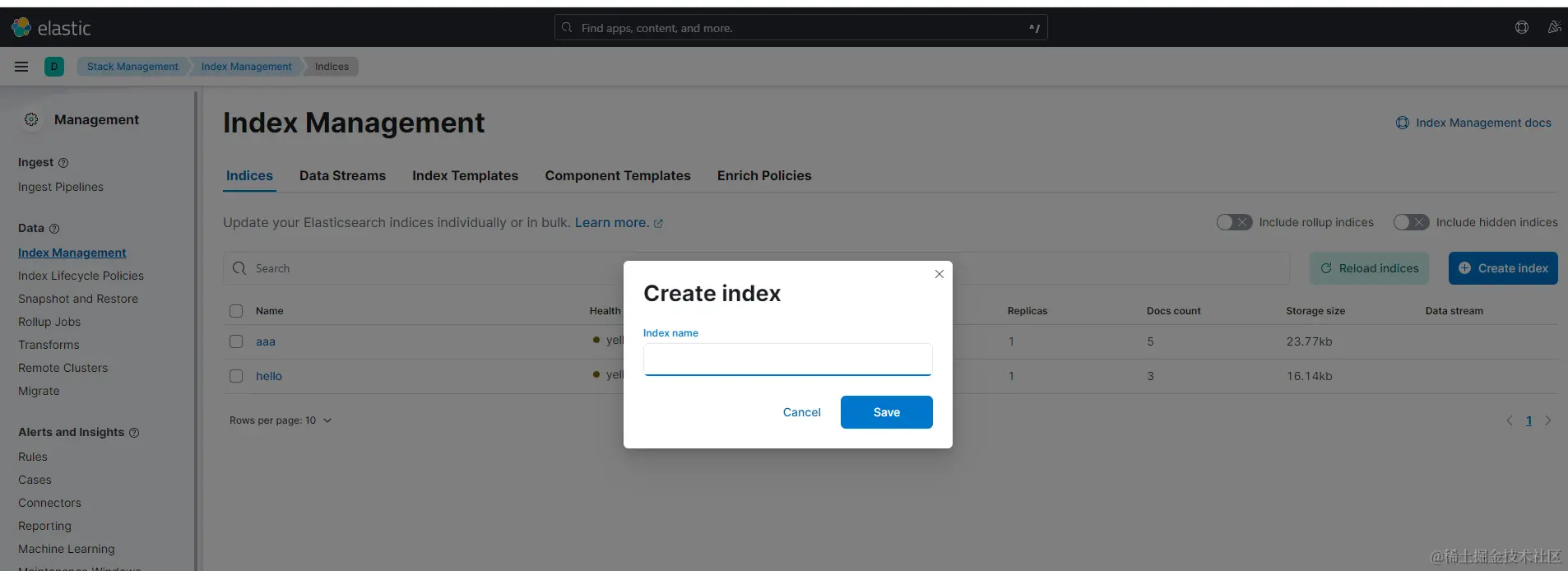Click the 23.77kb storage size cell
This screenshot has width=1568, height=571.
tap(1309, 341)
